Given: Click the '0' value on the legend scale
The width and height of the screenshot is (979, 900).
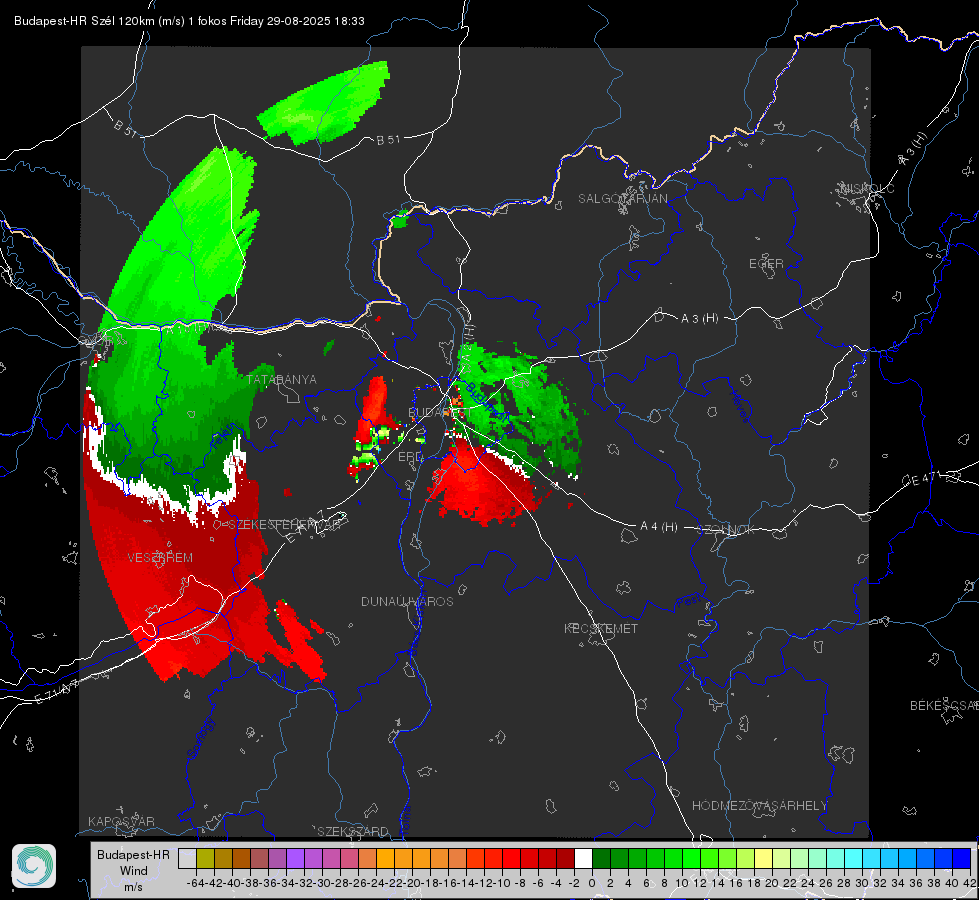Looking at the screenshot, I should [592, 883].
